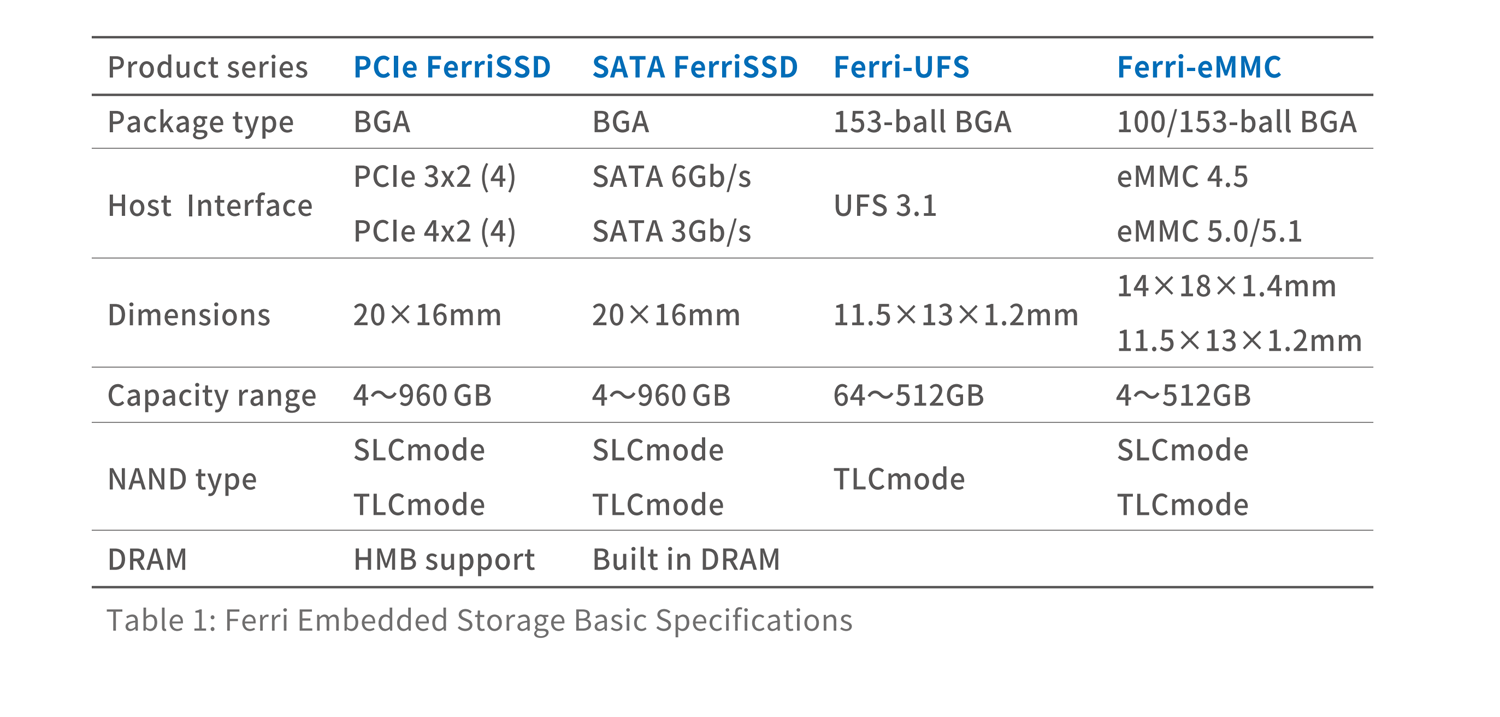Click the Capacity range row label

click(212, 396)
